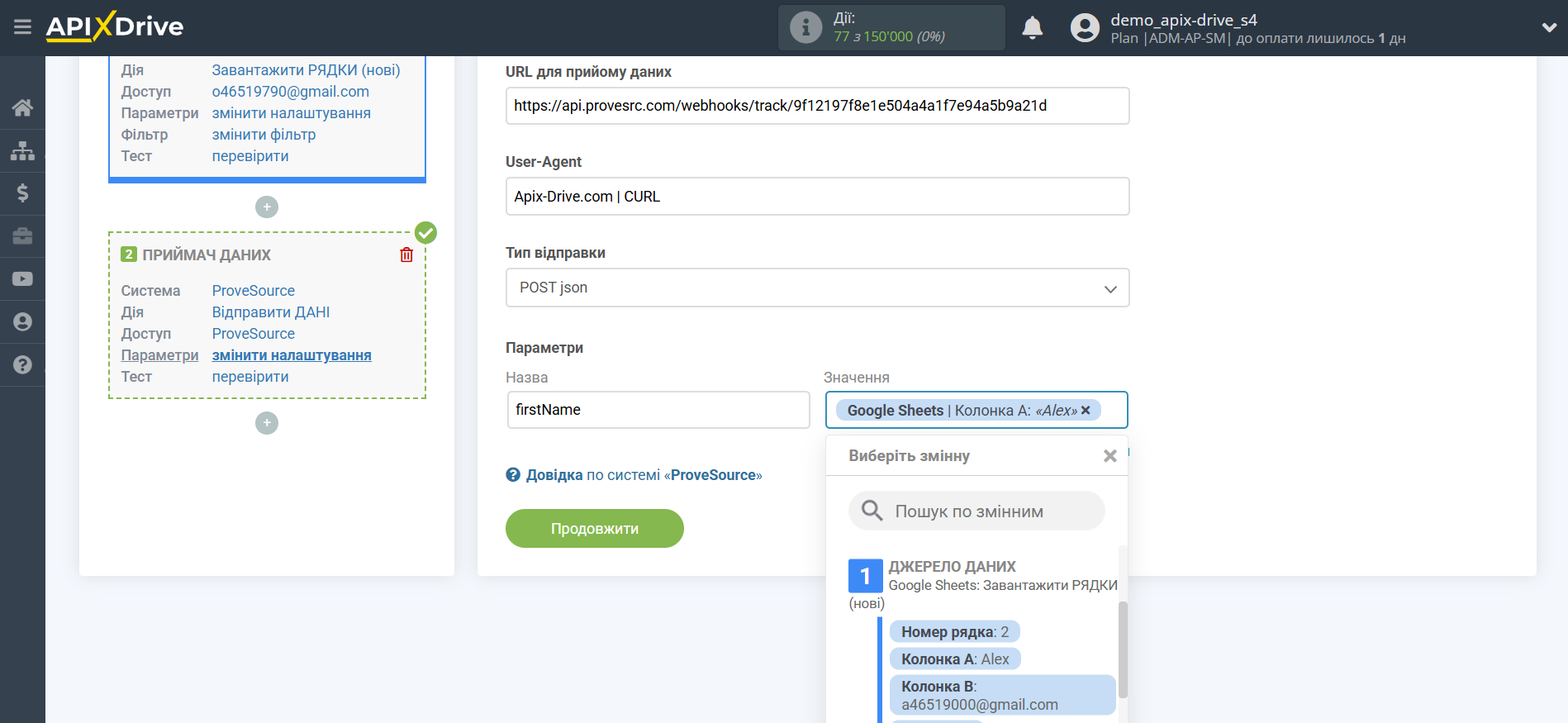Open the connections sitemap sidebar icon
This screenshot has width=1568, height=723.
tap(22, 150)
